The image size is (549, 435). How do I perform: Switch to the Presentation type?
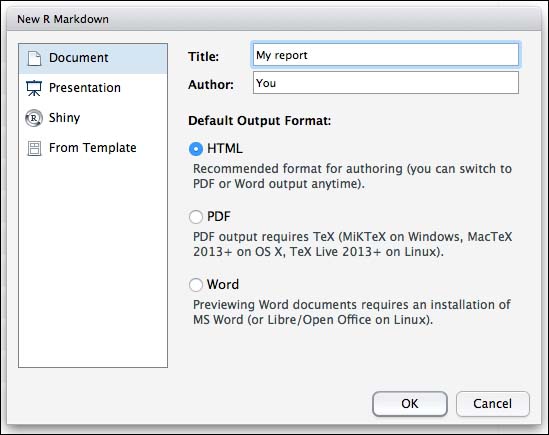93,88
